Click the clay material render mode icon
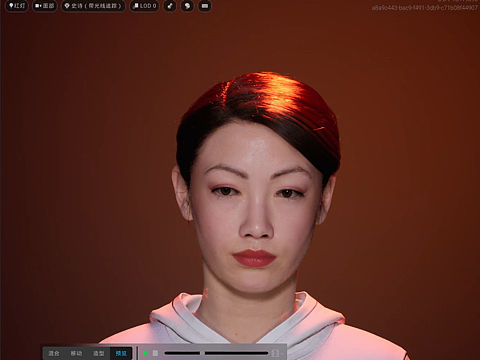 (187, 6)
